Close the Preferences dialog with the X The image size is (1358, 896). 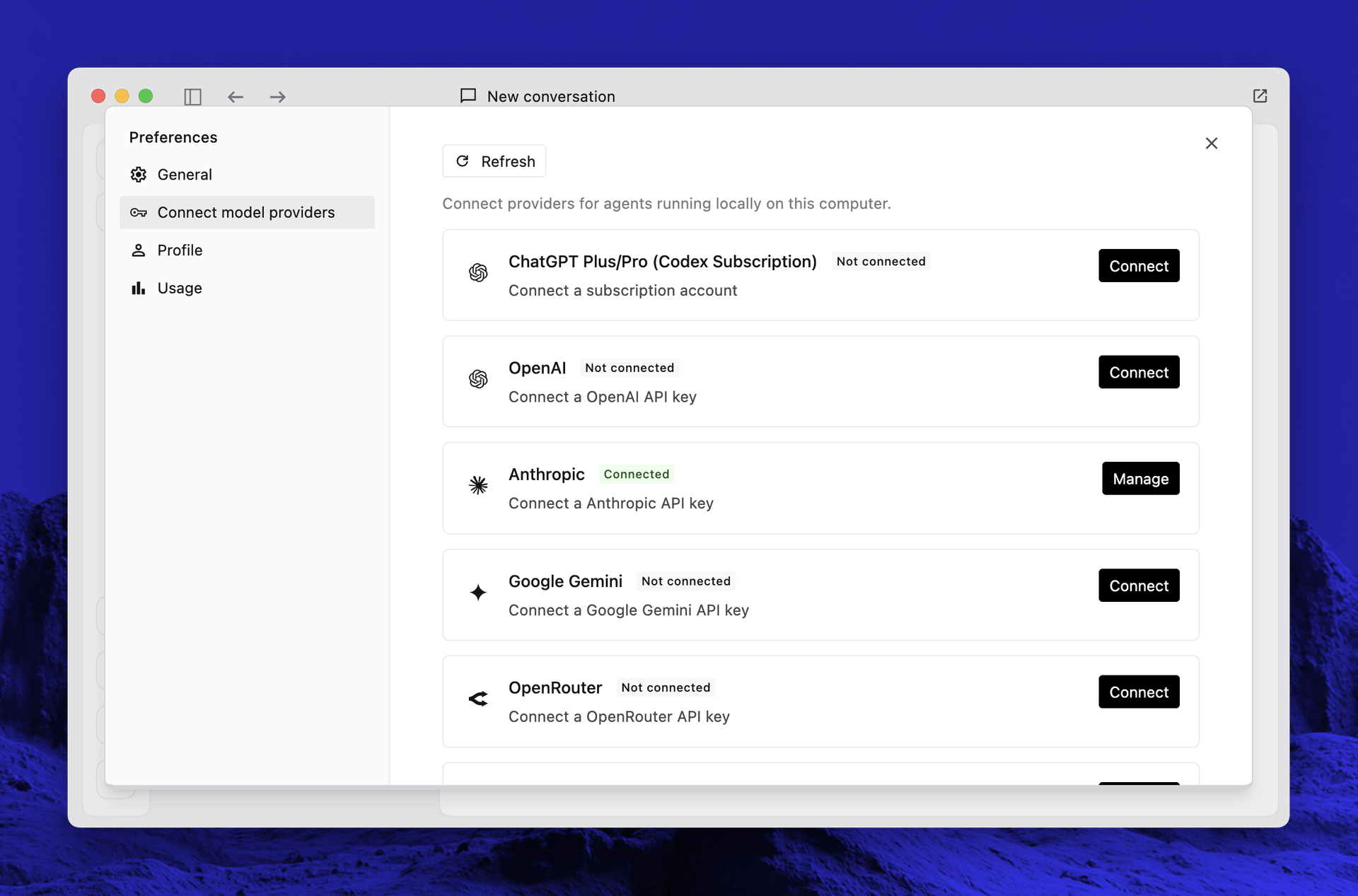point(1212,144)
